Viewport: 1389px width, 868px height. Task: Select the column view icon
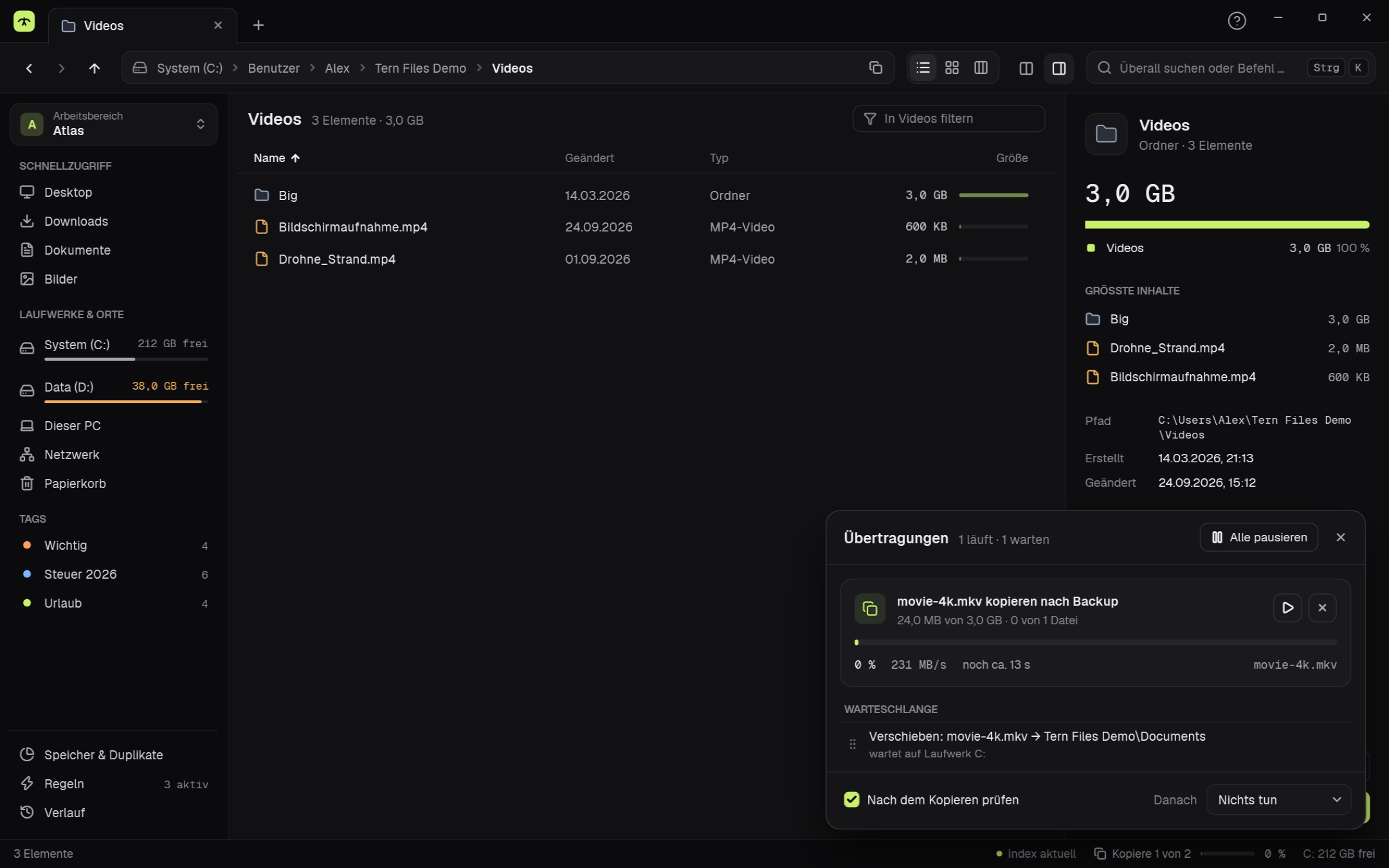click(981, 68)
